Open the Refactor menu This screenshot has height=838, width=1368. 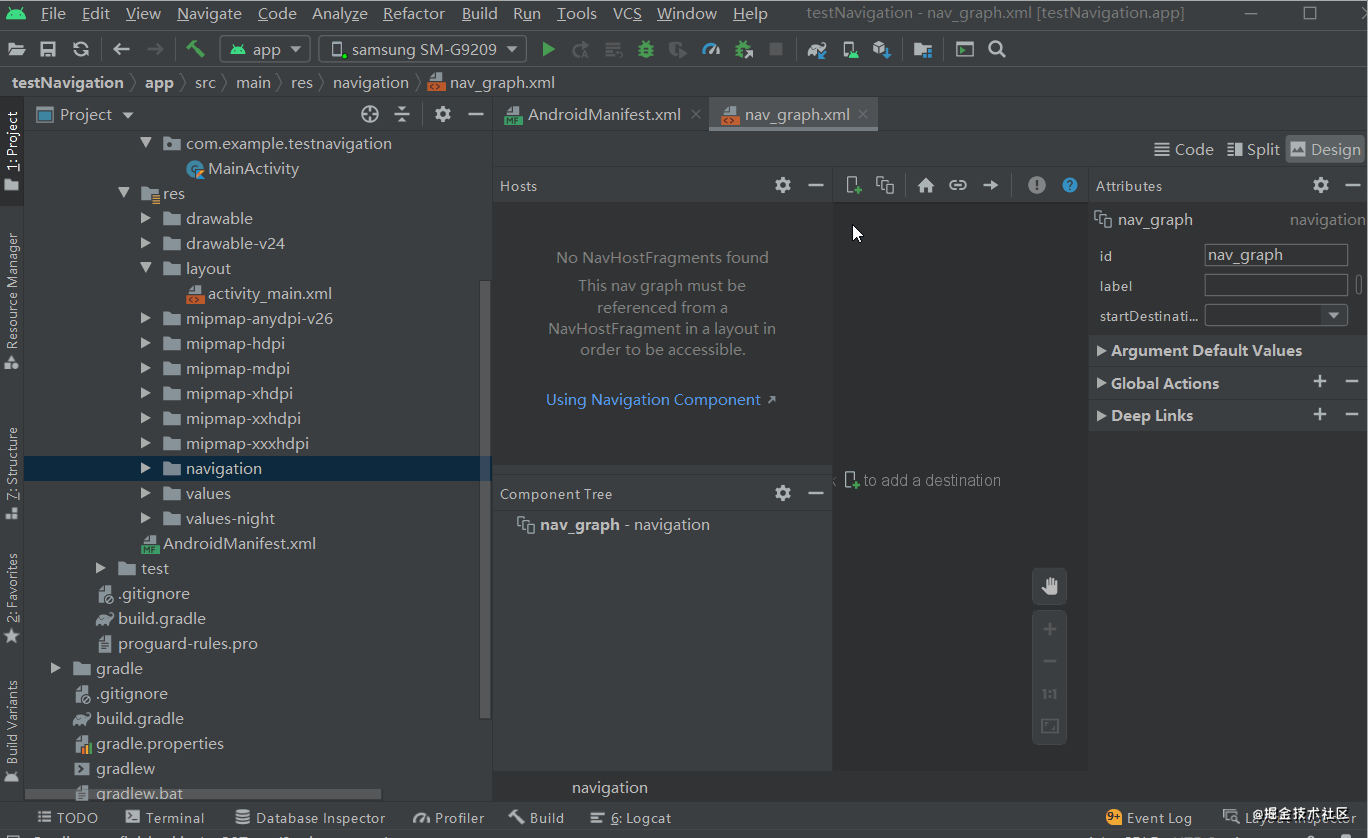click(x=413, y=13)
